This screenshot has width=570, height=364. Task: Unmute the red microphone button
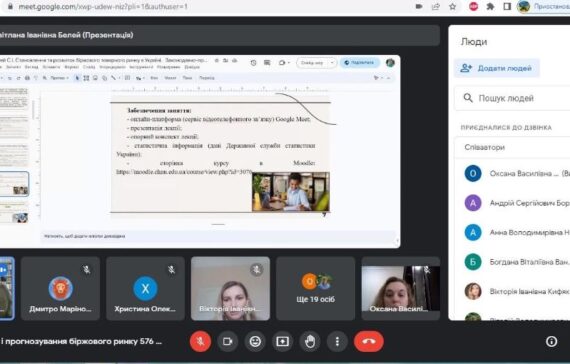(200, 341)
